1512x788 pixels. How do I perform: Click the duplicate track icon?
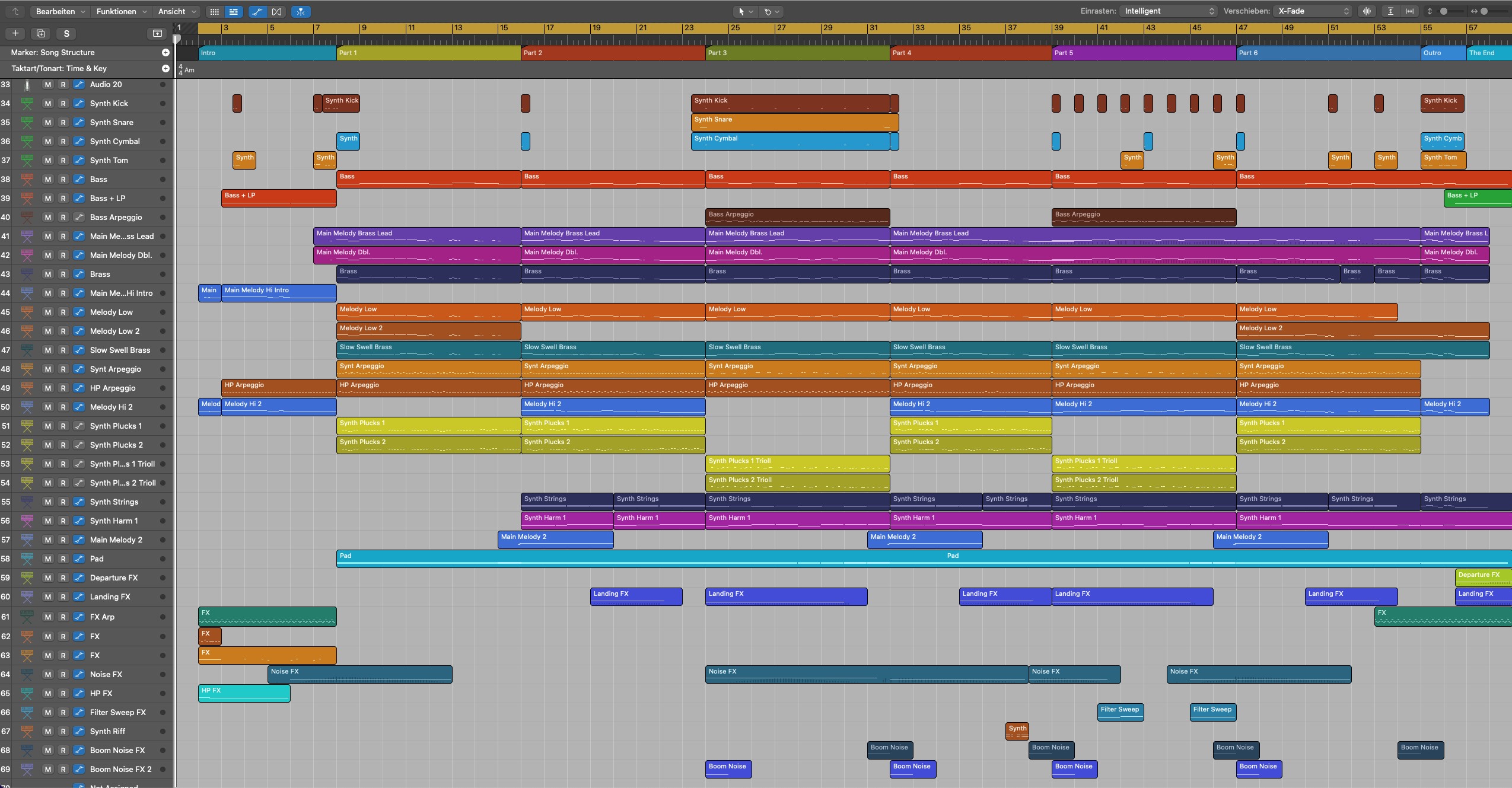41,34
